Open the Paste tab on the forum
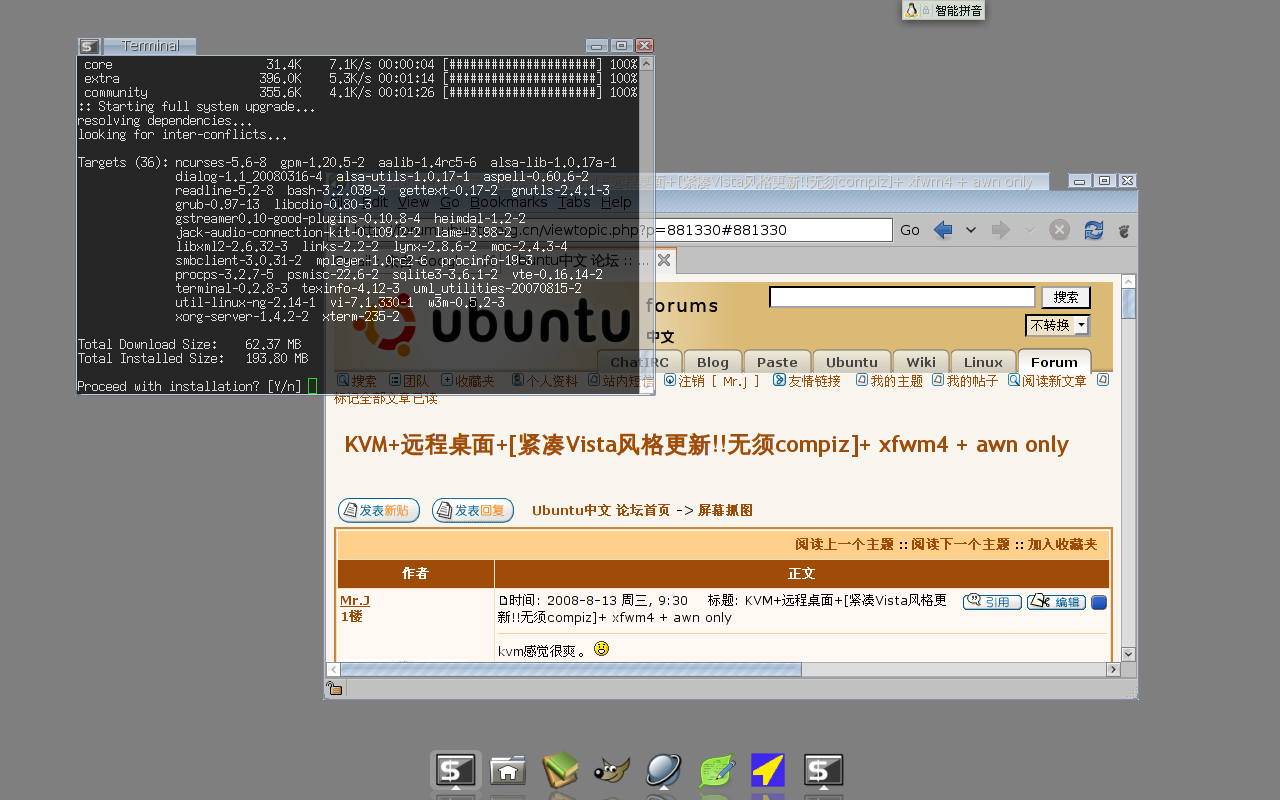Viewport: 1280px width, 800px height. pos(777,362)
